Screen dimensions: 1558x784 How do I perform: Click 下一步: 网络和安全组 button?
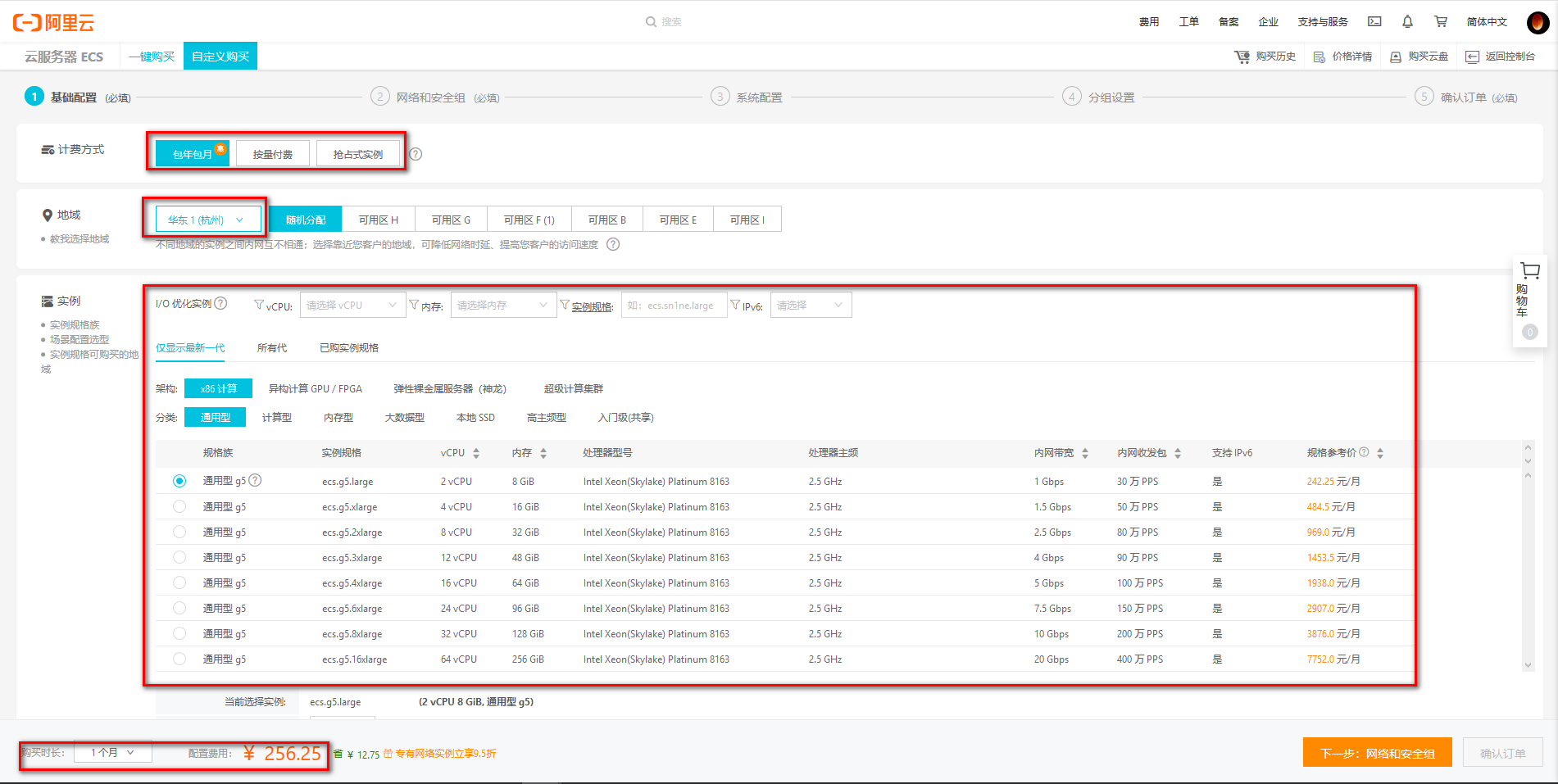(x=1378, y=753)
